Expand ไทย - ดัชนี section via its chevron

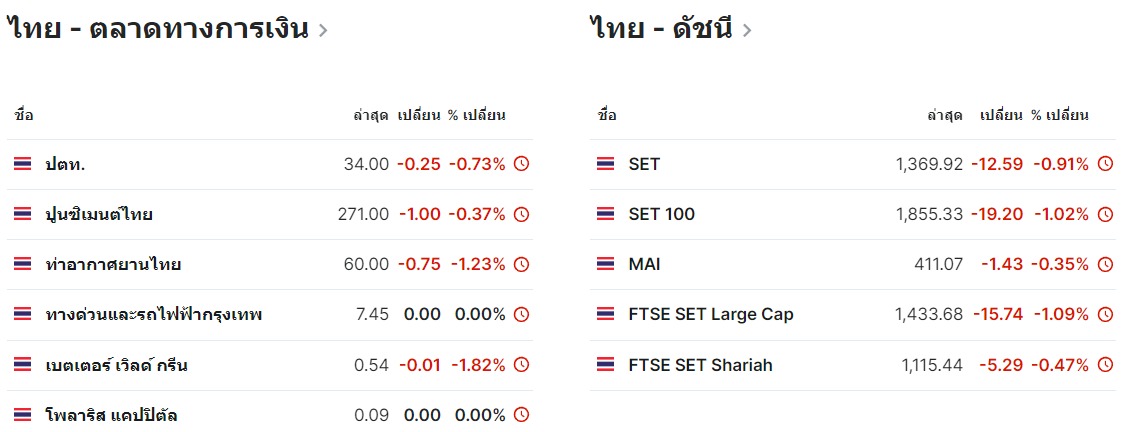pyautogui.click(x=746, y=30)
